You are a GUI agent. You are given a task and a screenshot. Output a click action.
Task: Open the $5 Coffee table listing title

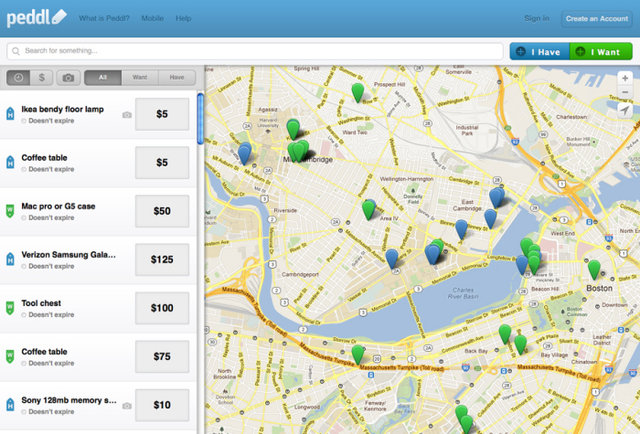(x=44, y=158)
